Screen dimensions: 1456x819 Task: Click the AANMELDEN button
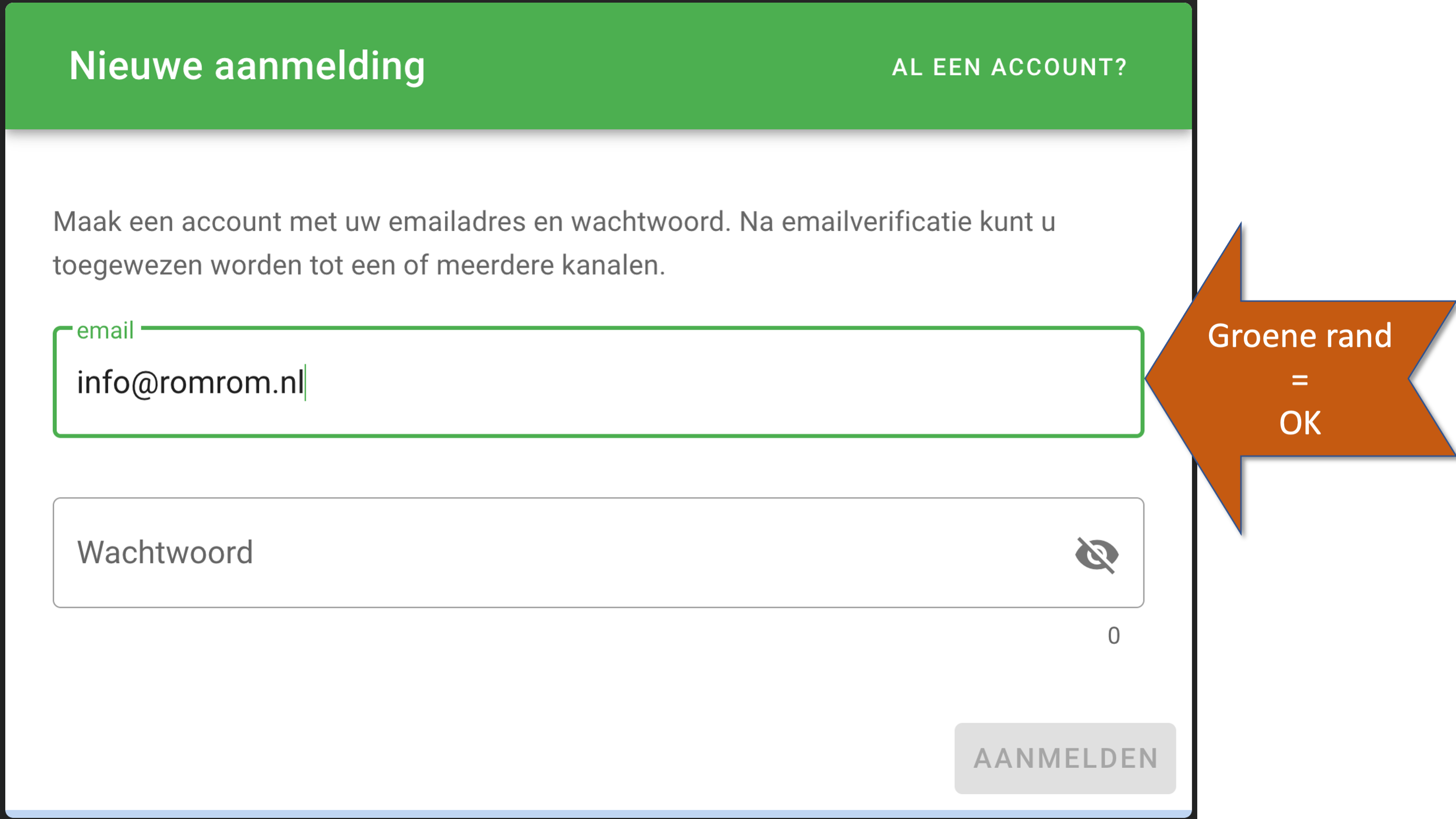pyautogui.click(x=1065, y=758)
